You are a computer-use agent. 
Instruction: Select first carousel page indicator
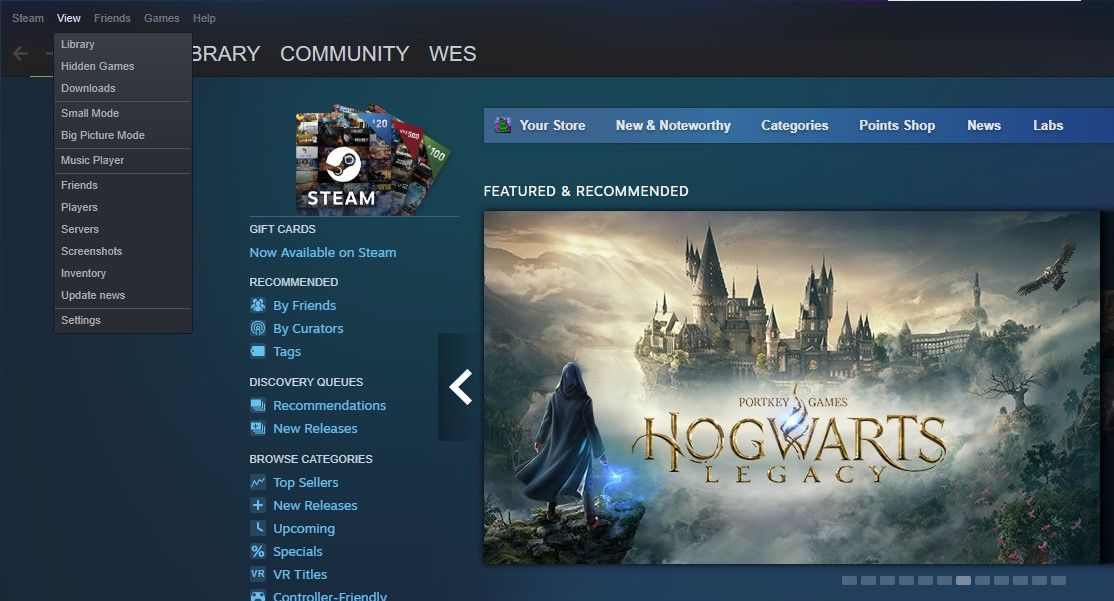click(849, 580)
